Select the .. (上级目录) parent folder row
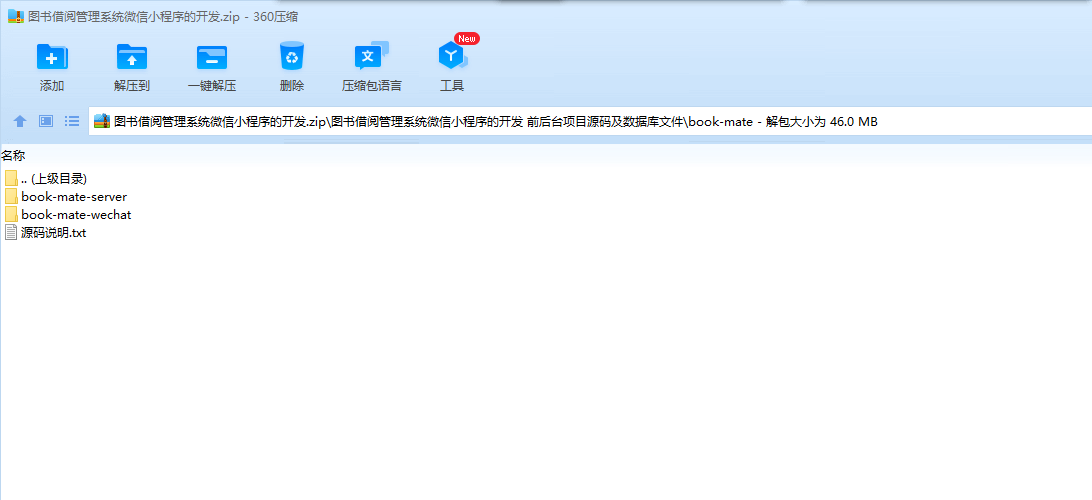1092x500 pixels. (46, 178)
